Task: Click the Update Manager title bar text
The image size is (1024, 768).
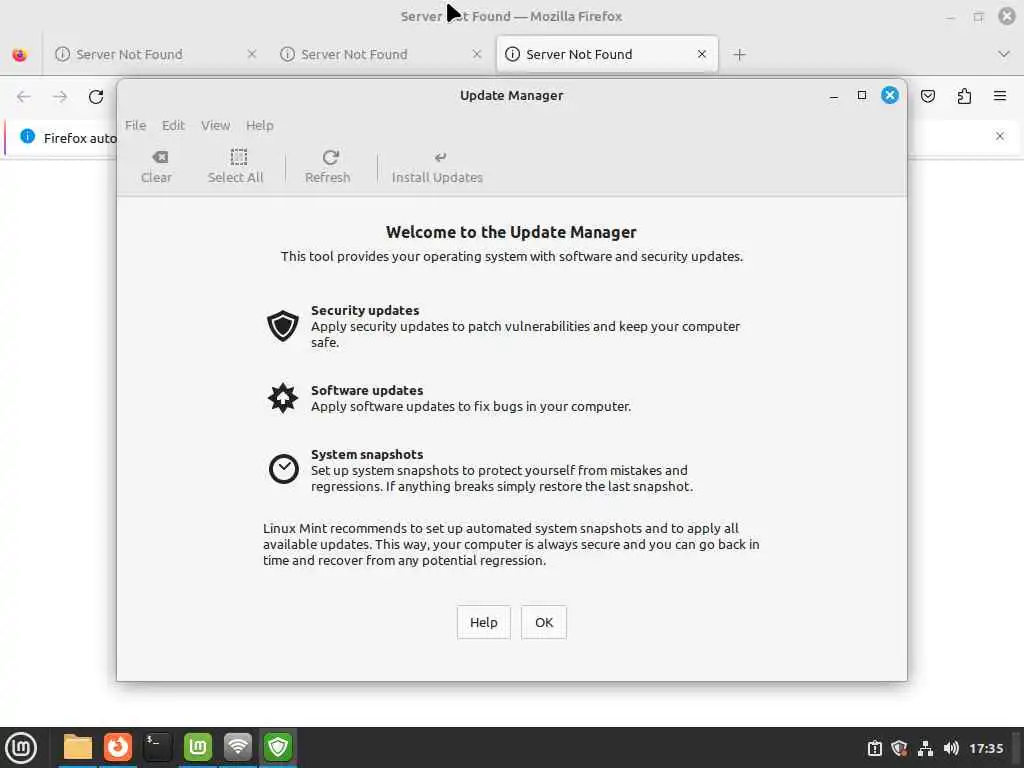Action: click(511, 95)
